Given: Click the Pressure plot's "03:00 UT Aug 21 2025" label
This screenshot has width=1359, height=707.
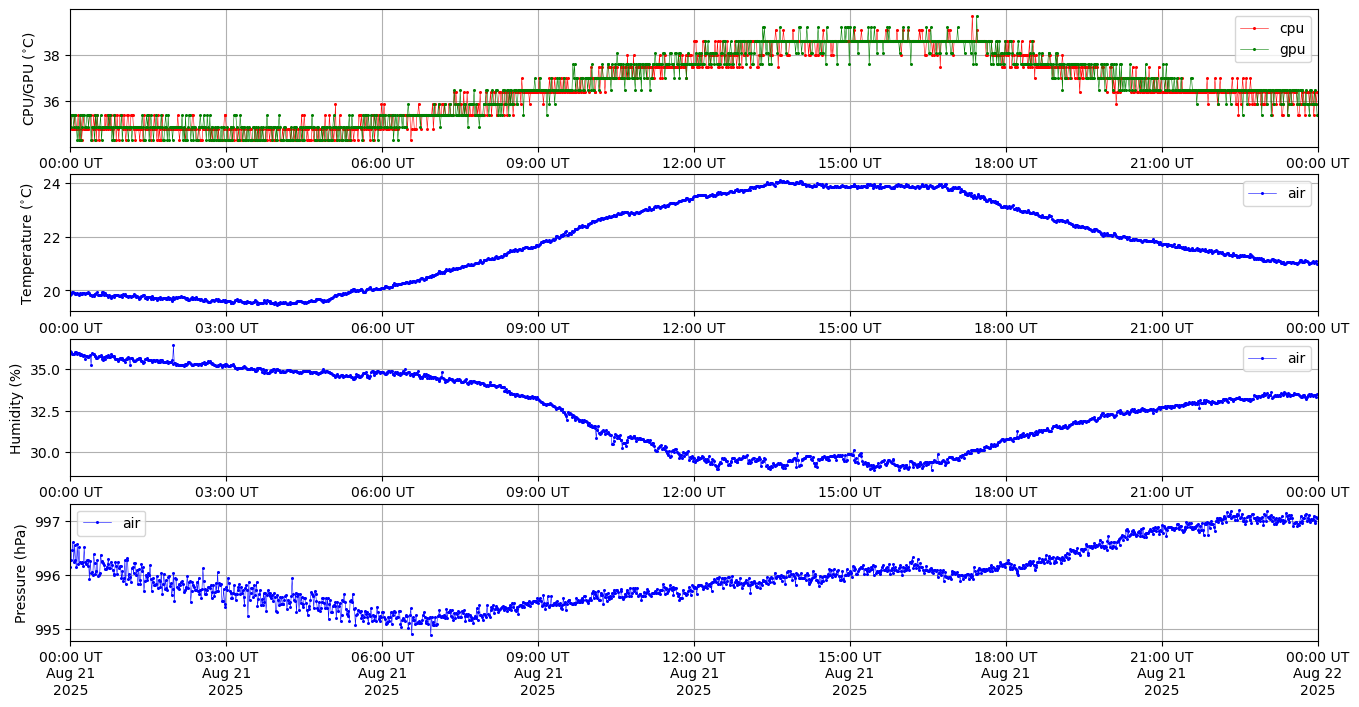Looking at the screenshot, I should [226, 674].
